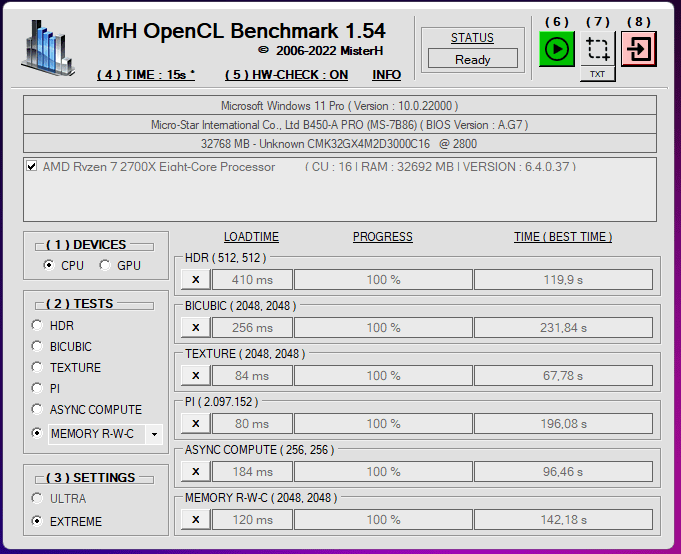681x554 pixels.
Task: Click the STATUS heading
Action: [472, 38]
